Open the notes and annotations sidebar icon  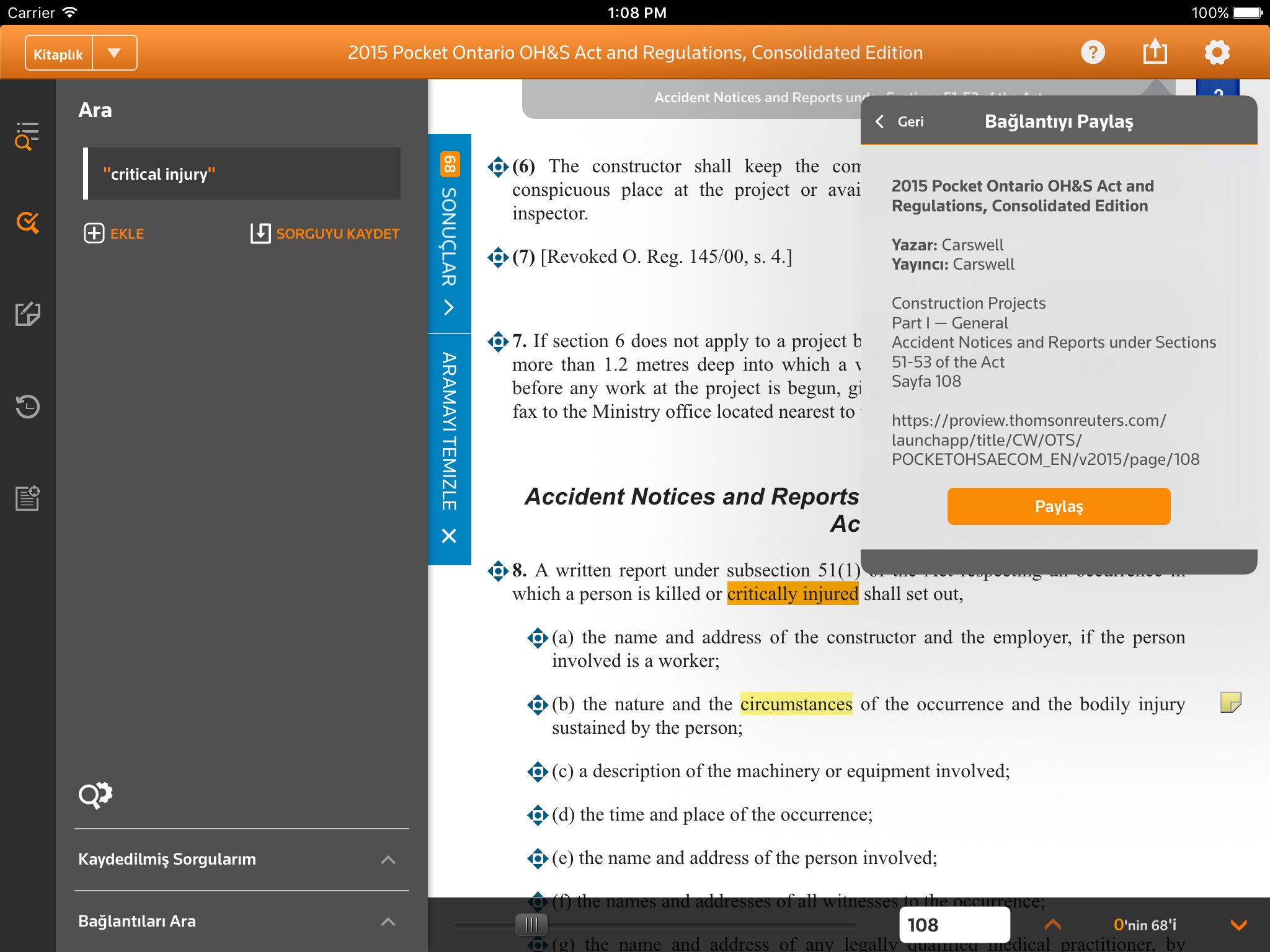click(x=27, y=314)
